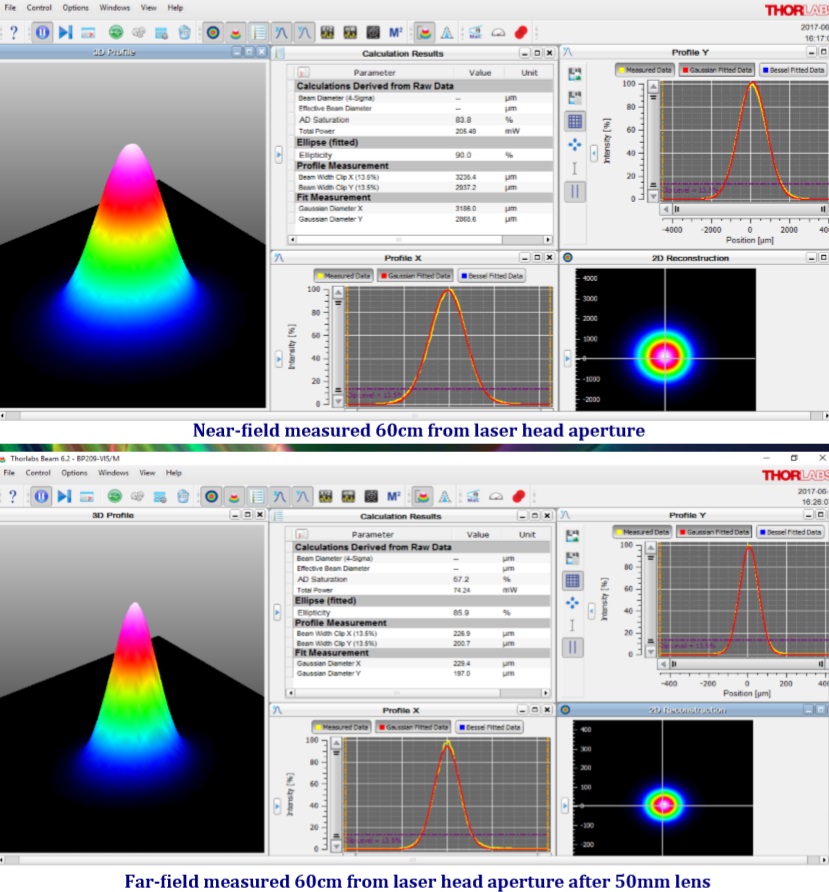Image resolution: width=829 pixels, height=892 pixels.
Task: Click the trash/clear icon in upper window toolbar
Action: (x=185, y=32)
